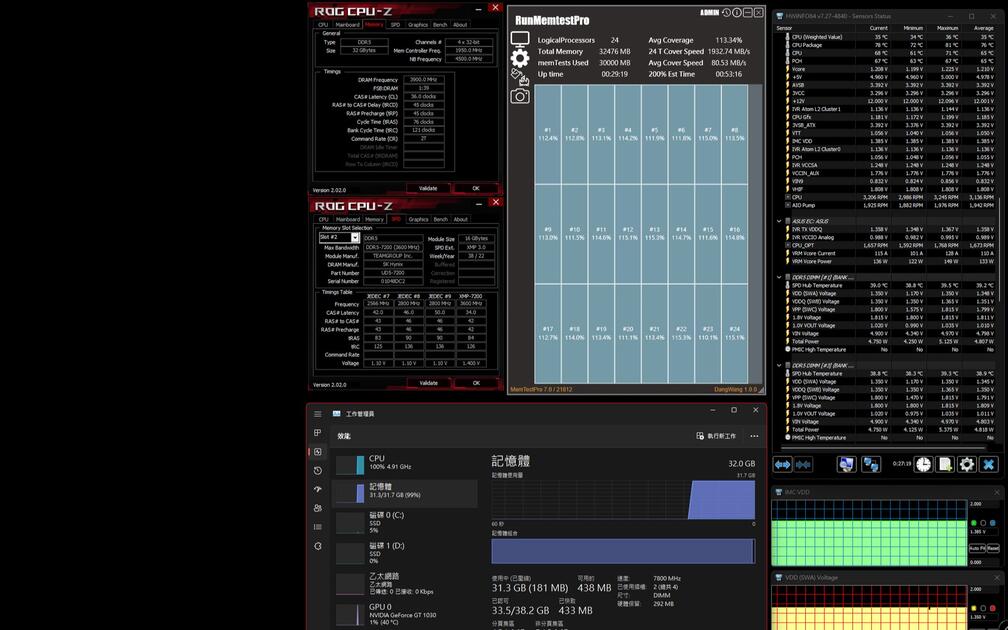Open Task Manager hamburger navigation menu

pos(318,414)
